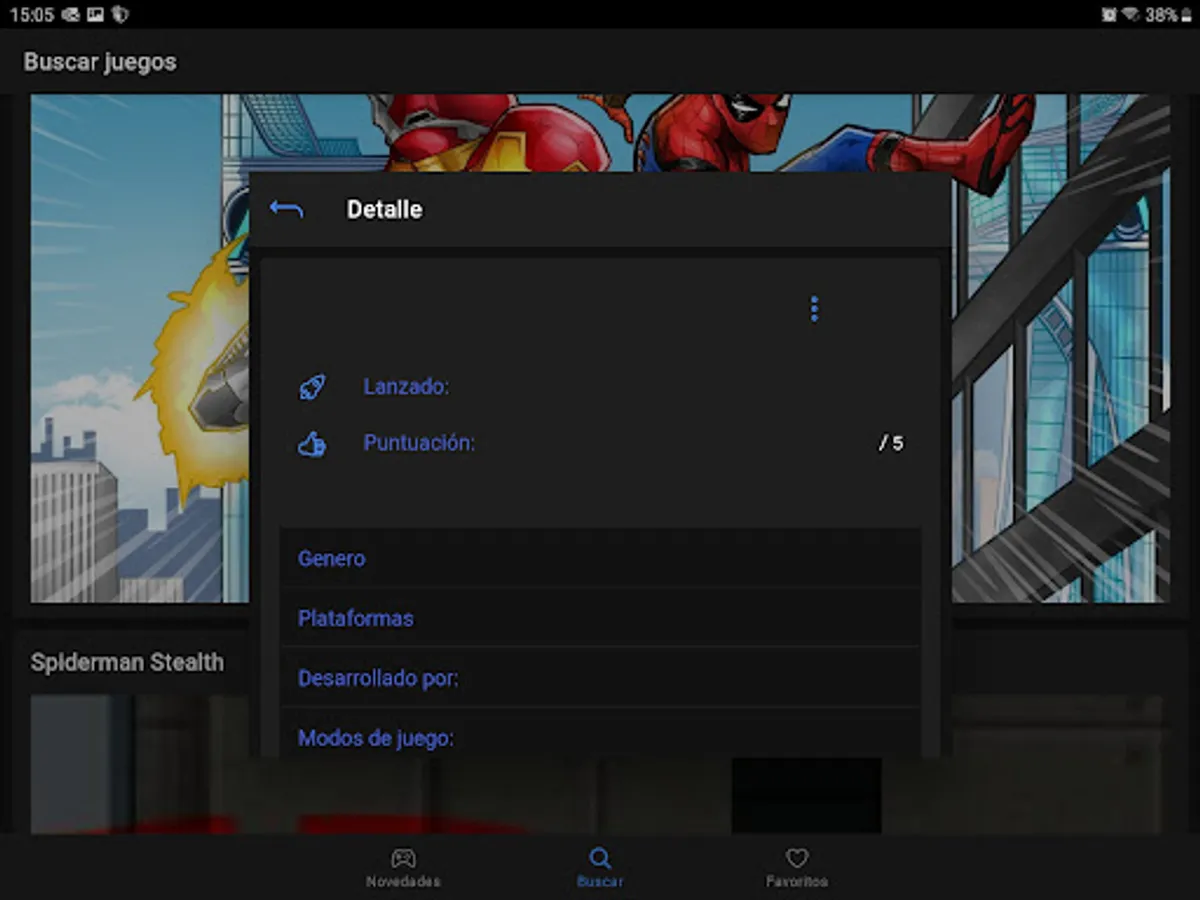The height and width of the screenshot is (900, 1200).
Task: Tap the heart Favoritos icon
Action: [797, 858]
